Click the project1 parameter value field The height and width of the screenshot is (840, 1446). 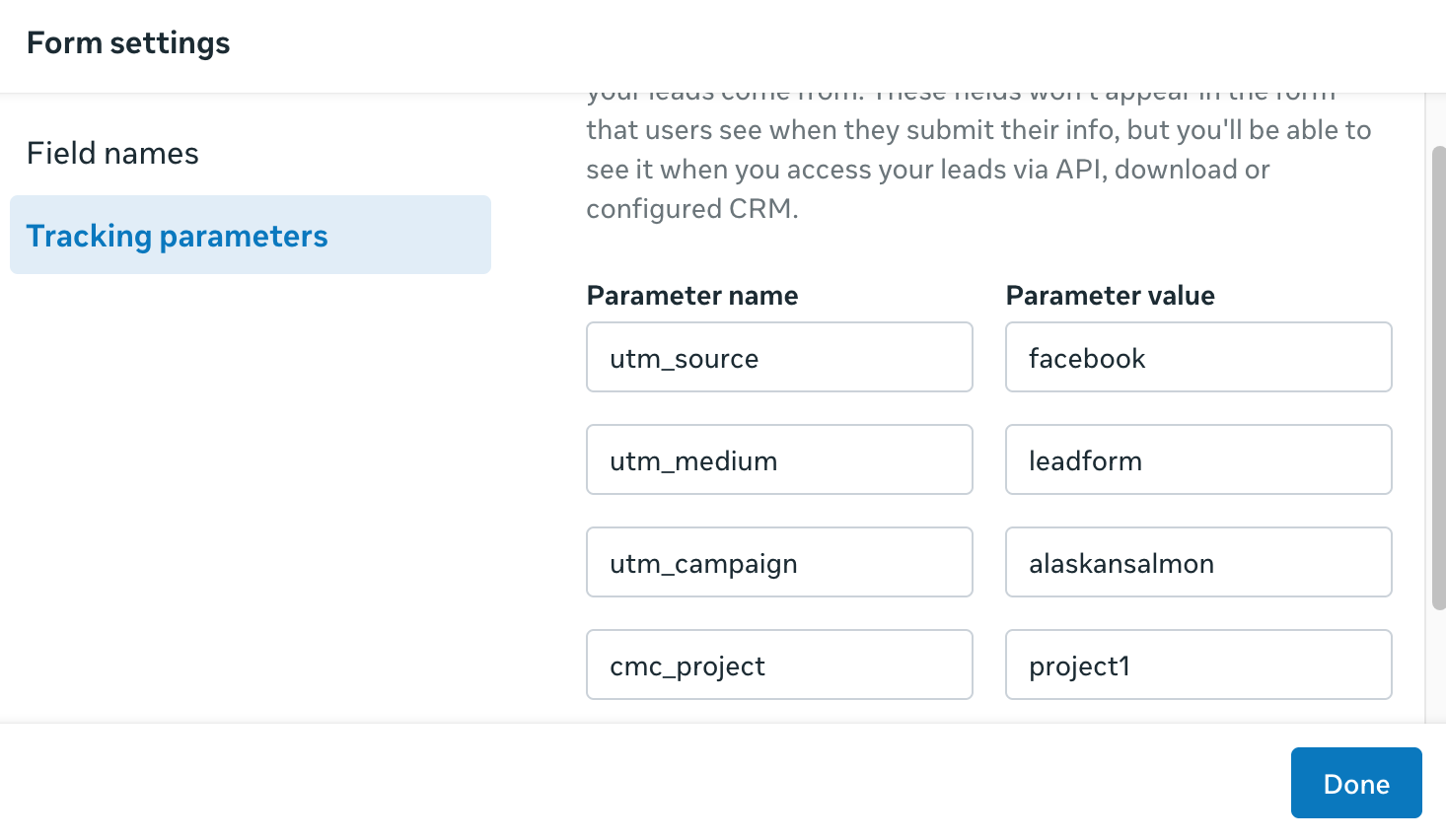point(1197,665)
